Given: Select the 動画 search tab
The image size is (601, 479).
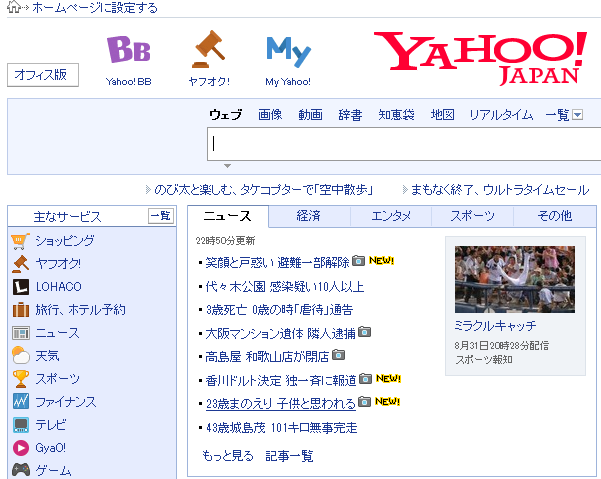Looking at the screenshot, I should tap(310, 115).
